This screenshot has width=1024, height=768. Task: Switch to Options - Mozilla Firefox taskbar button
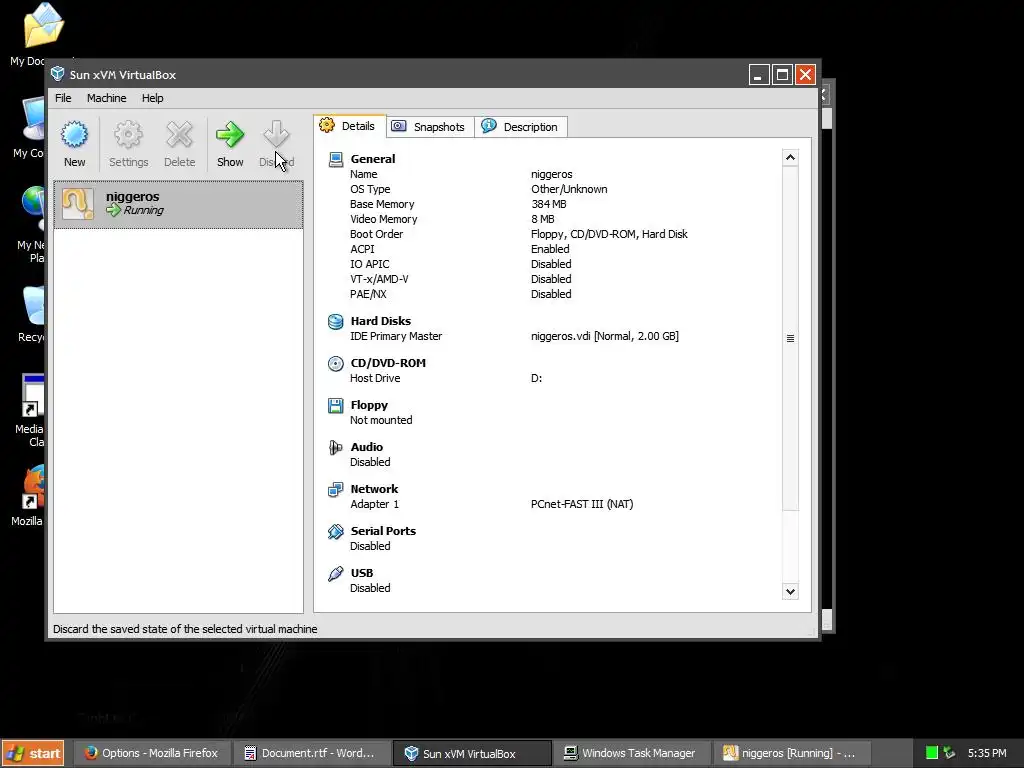pyautogui.click(x=151, y=754)
